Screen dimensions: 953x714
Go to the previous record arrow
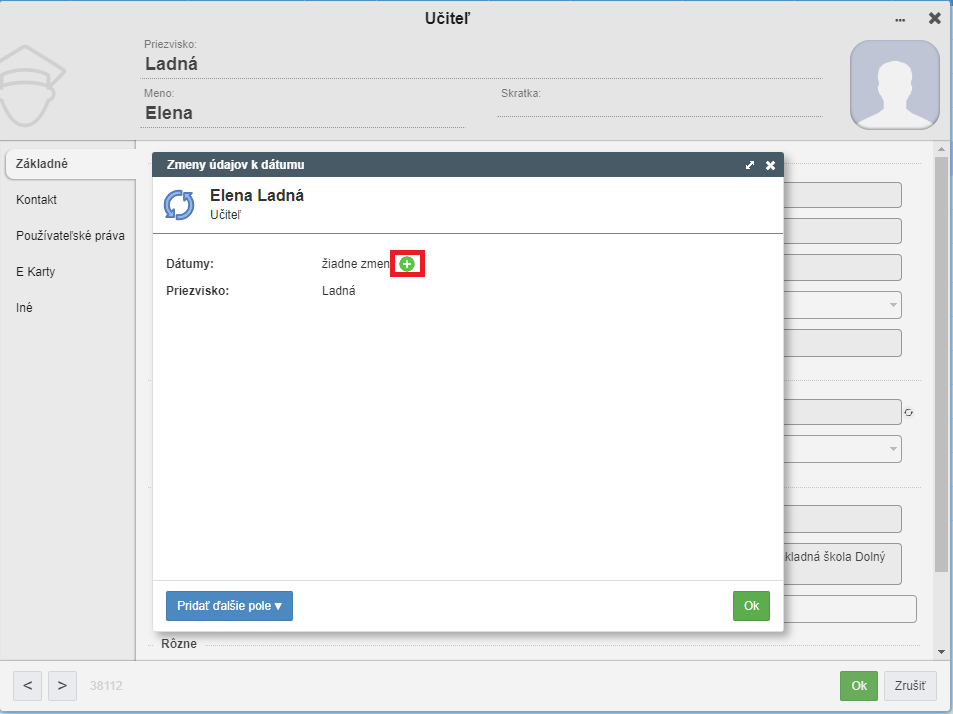pyautogui.click(x=27, y=685)
